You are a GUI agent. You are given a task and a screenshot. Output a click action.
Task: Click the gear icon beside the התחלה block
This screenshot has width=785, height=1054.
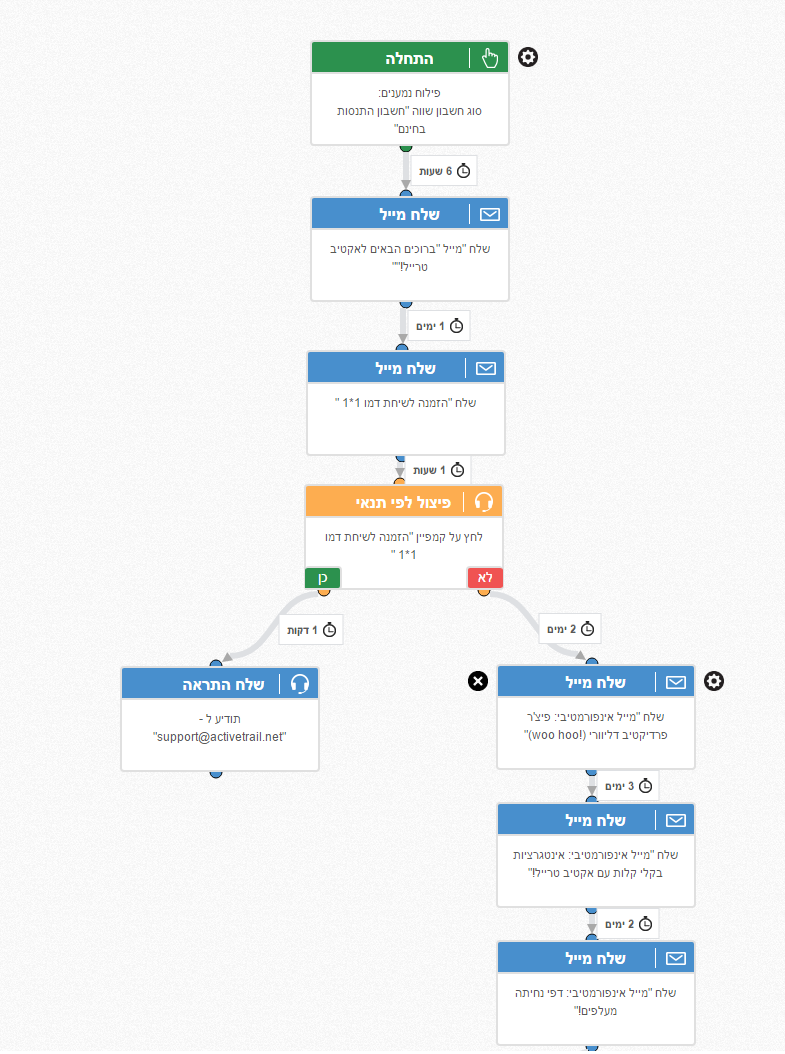(528, 58)
